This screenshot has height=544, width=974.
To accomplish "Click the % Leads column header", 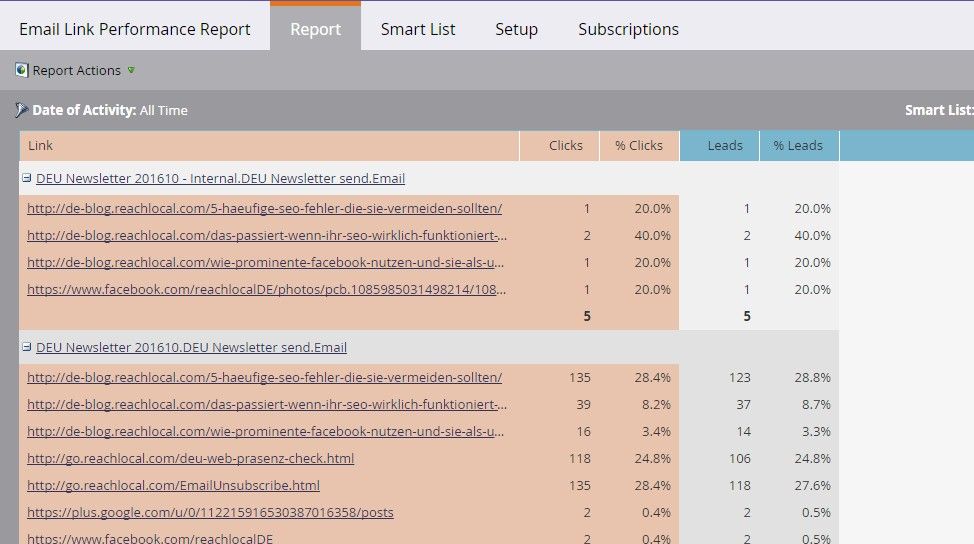I will coord(798,146).
